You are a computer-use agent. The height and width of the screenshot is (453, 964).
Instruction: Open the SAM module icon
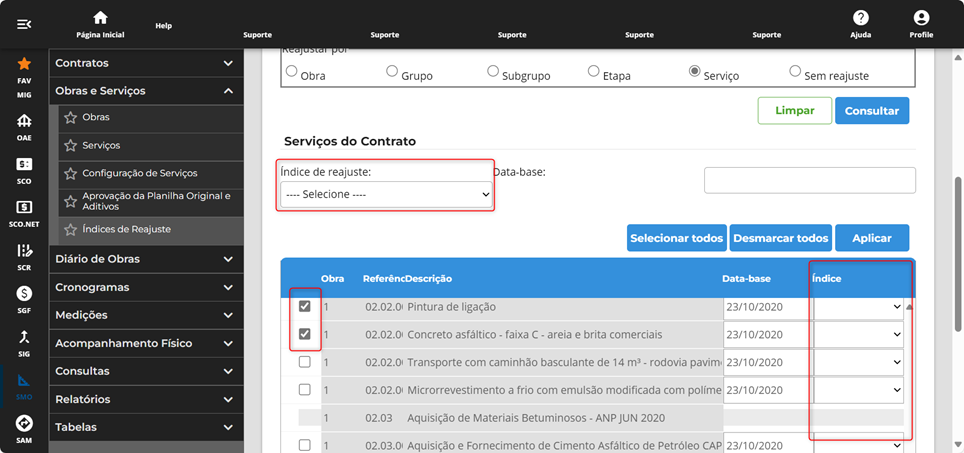tap(24, 423)
